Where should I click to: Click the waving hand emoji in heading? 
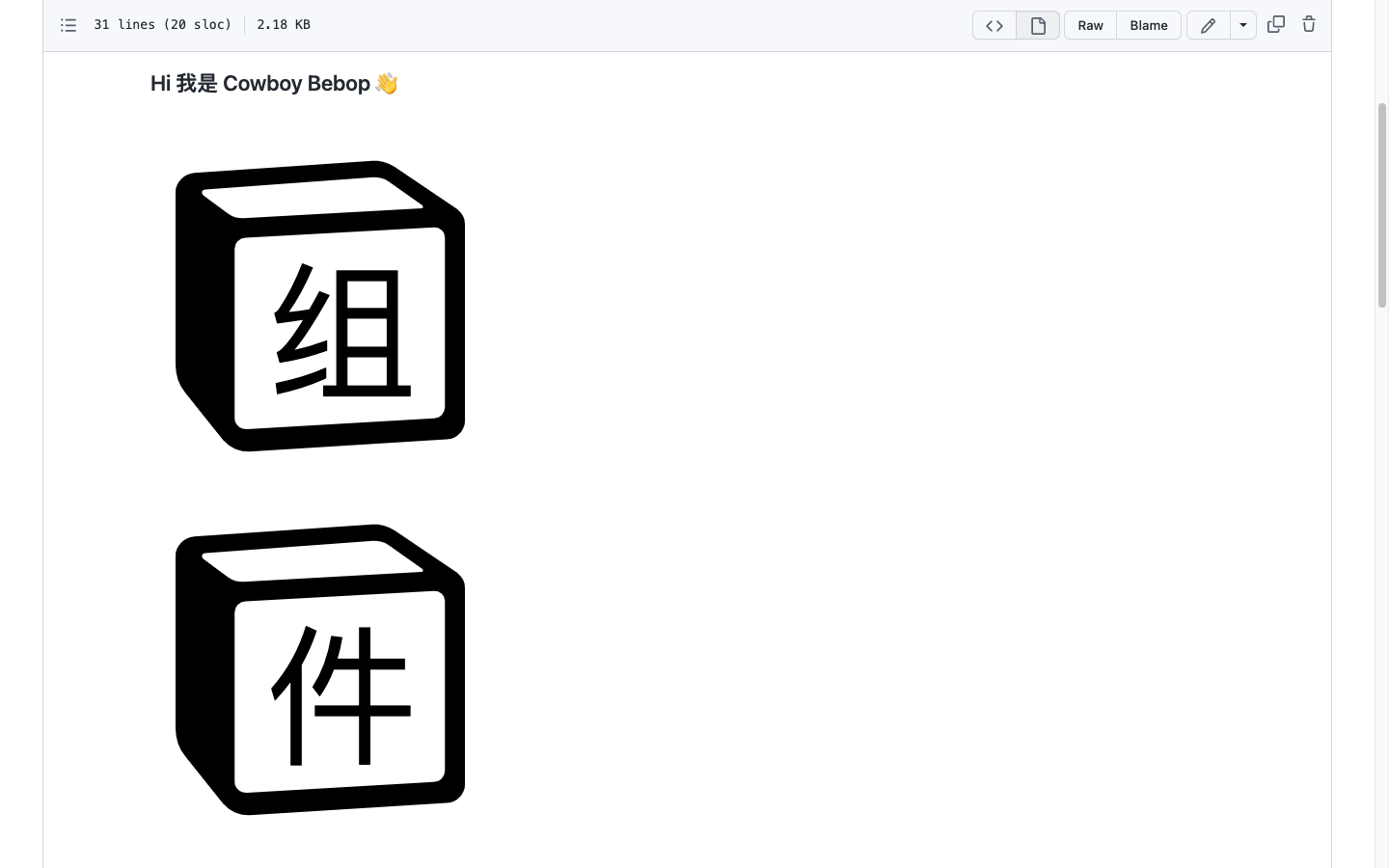(x=387, y=84)
